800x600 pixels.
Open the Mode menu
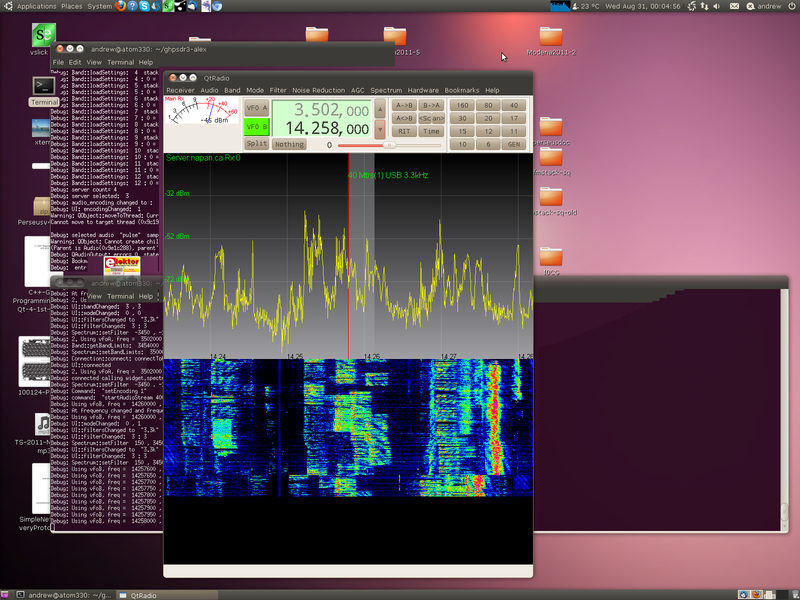pyautogui.click(x=255, y=90)
